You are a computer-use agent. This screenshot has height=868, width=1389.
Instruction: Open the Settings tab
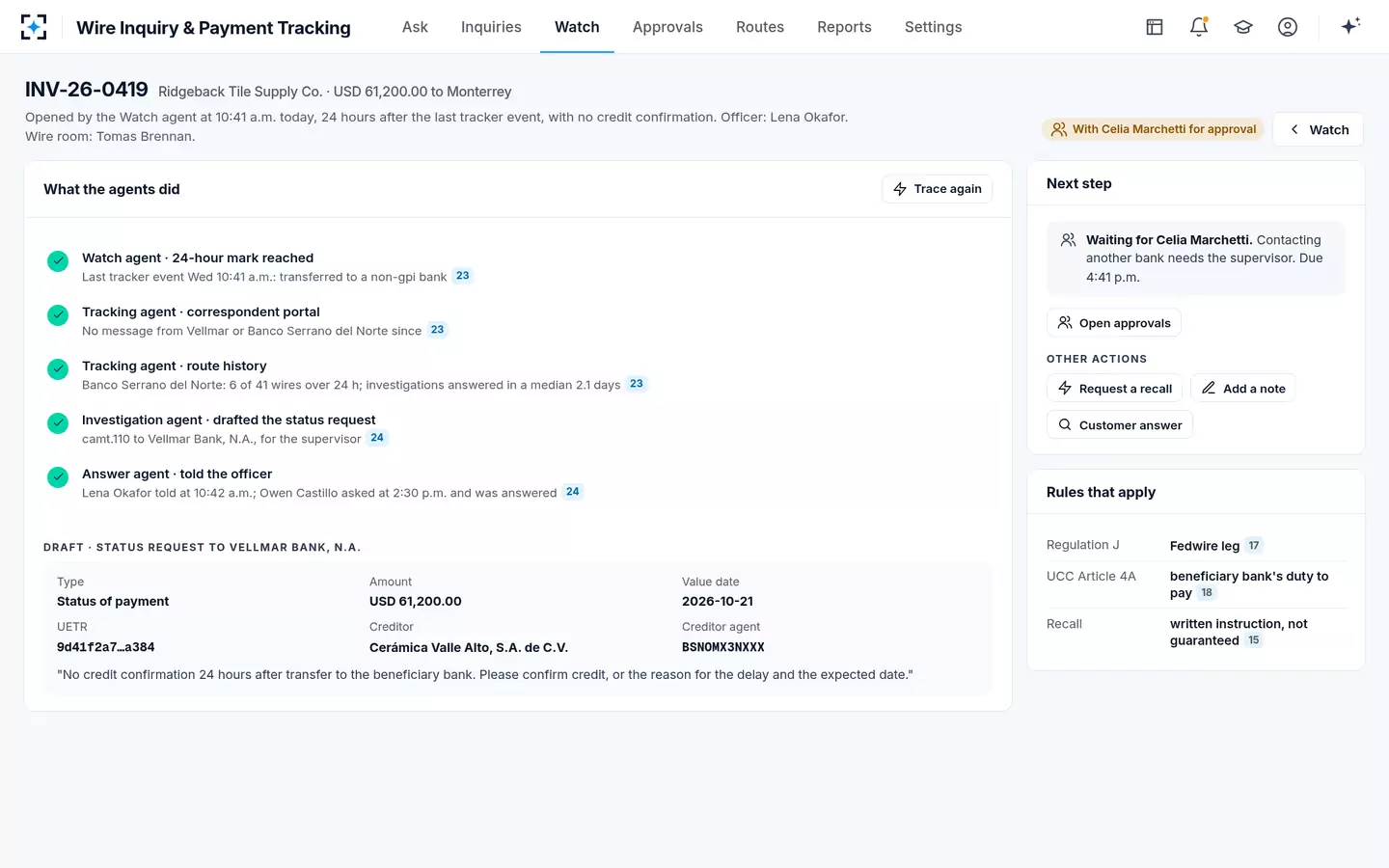pos(933,27)
